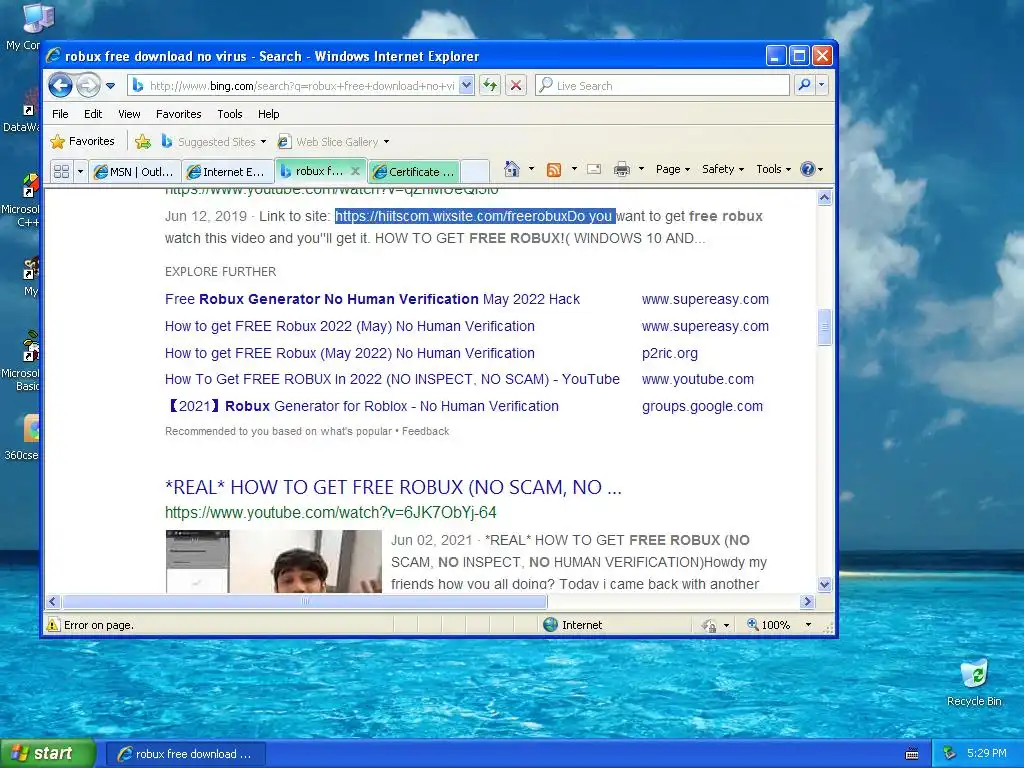Open the Tools menu in menu bar
Screen dimensions: 1024x768
pyautogui.click(x=230, y=114)
